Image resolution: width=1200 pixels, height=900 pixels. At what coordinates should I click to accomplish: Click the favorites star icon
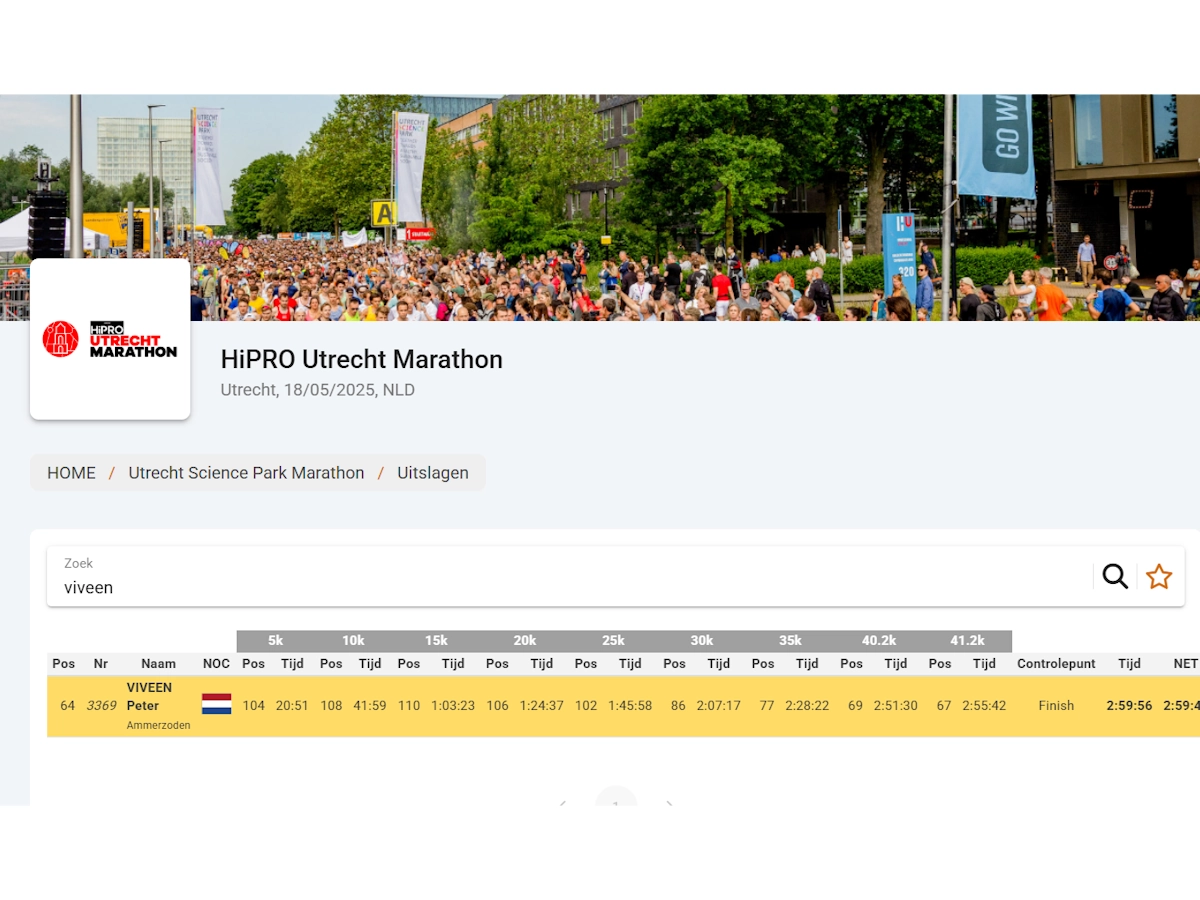[x=1159, y=576]
